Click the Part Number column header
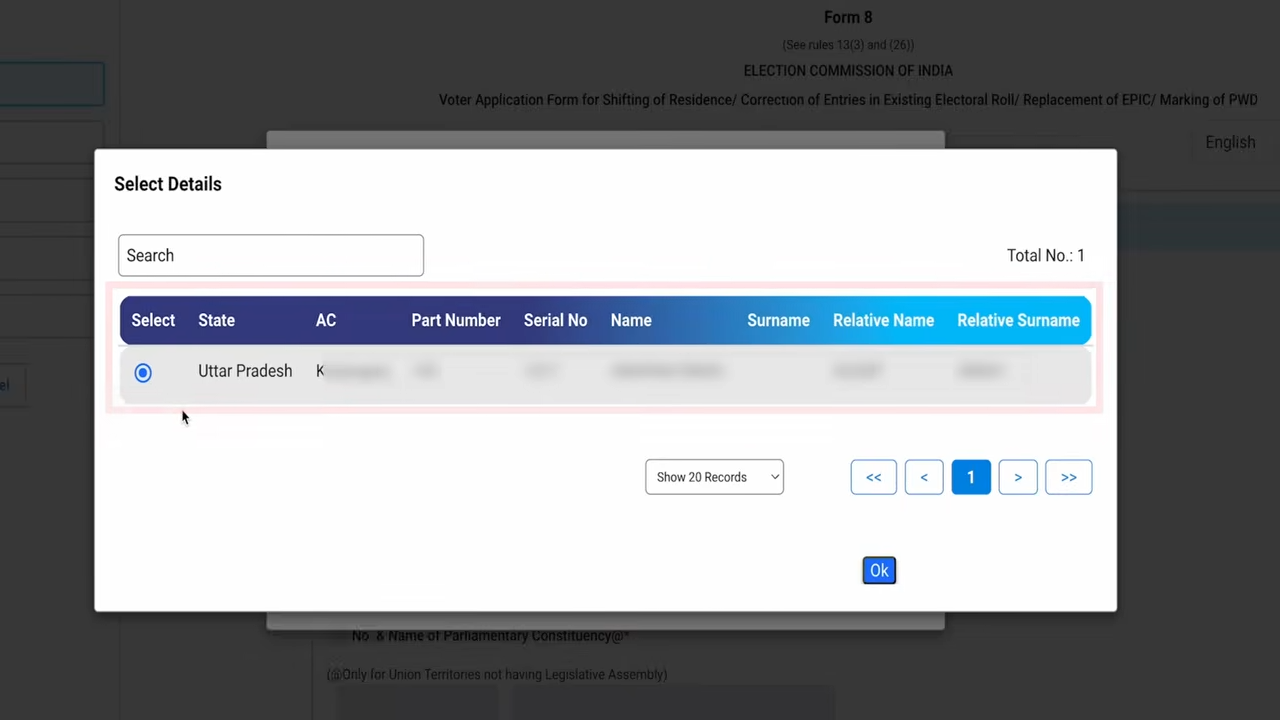 click(455, 320)
